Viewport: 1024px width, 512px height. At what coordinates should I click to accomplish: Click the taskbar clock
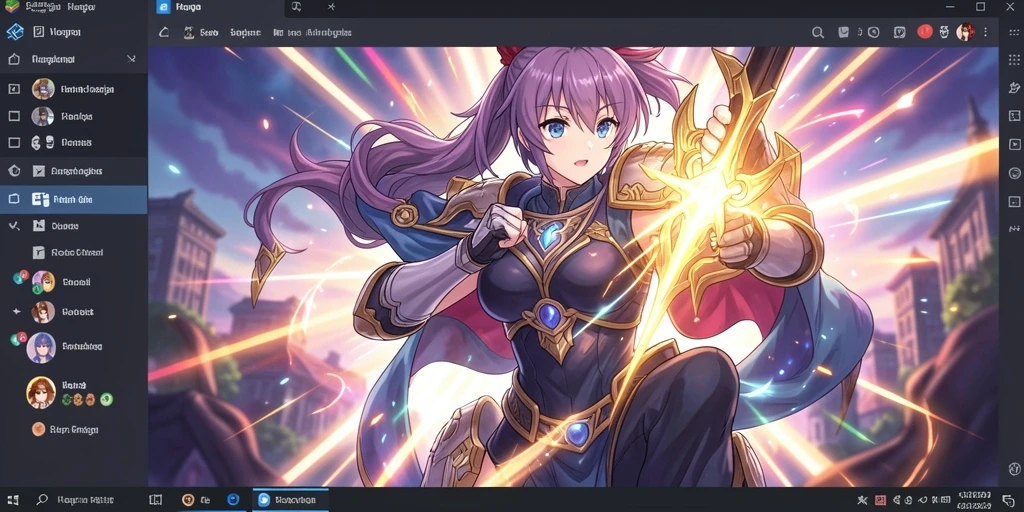coord(976,500)
